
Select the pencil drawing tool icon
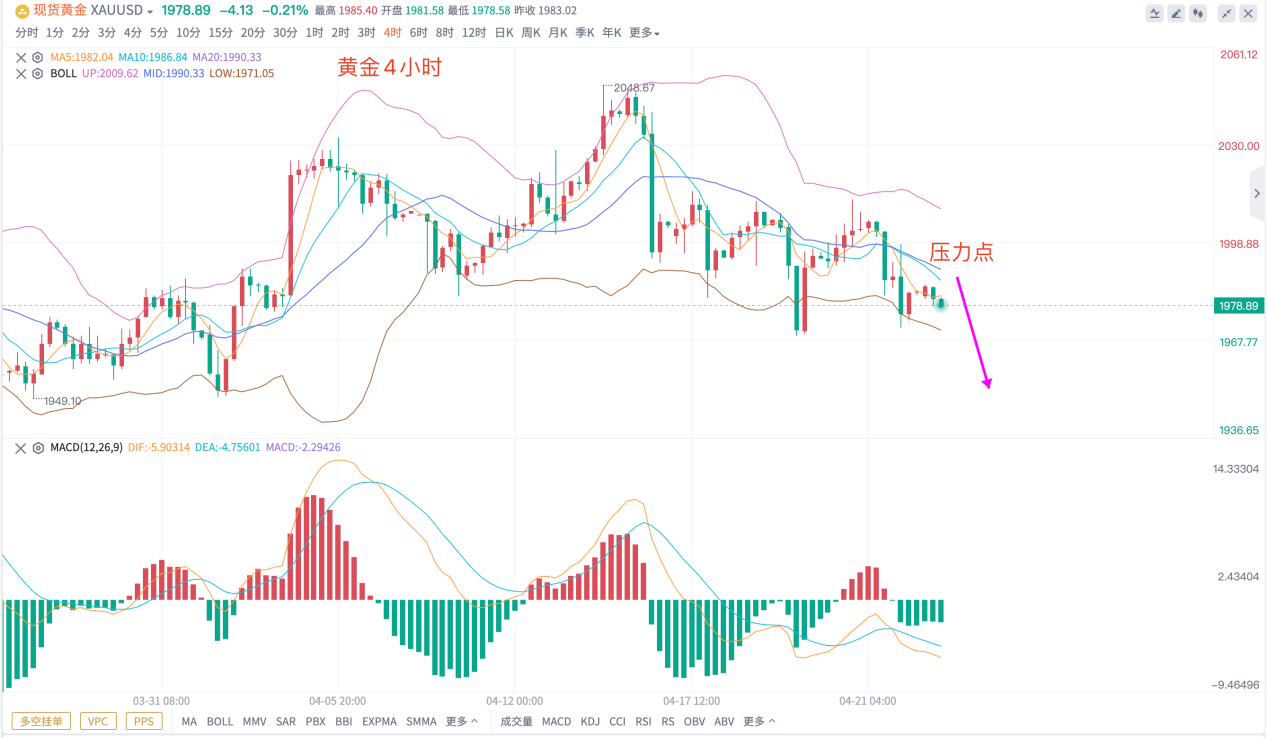click(1177, 14)
